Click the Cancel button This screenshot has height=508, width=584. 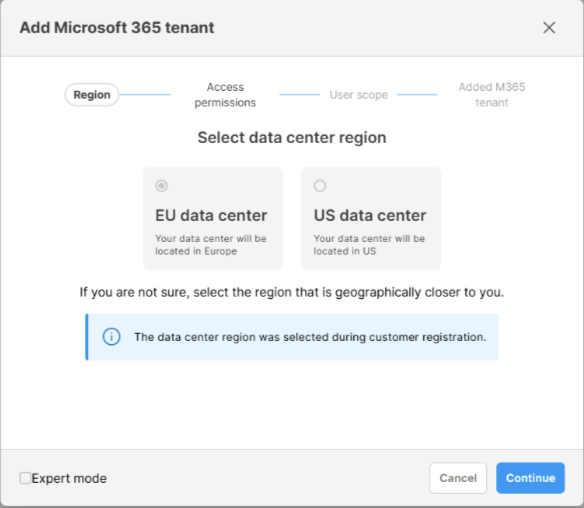point(458,478)
